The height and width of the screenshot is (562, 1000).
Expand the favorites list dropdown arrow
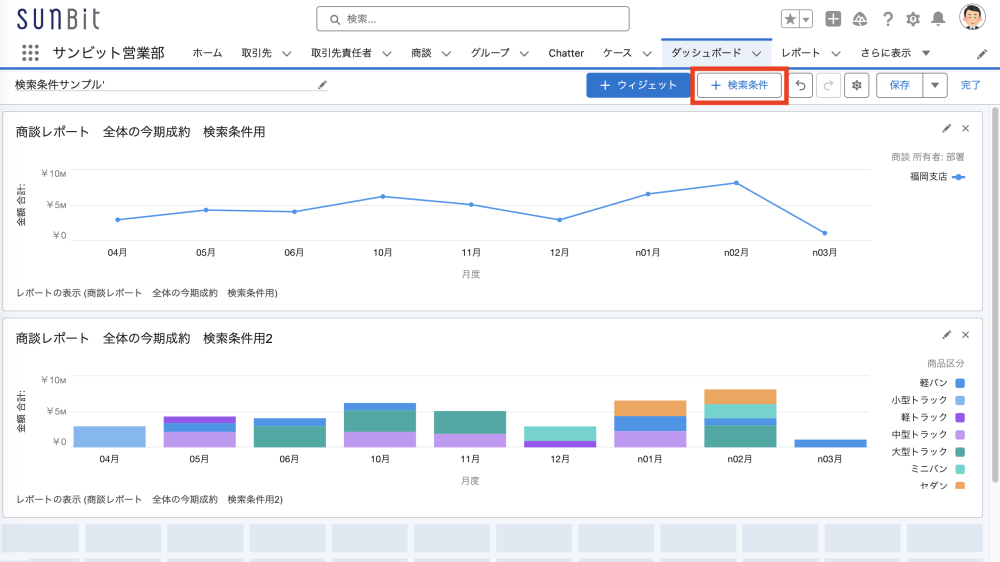coord(806,19)
